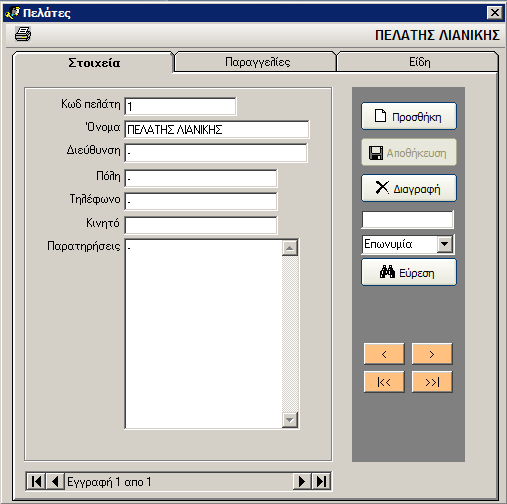The height and width of the screenshot is (504, 507).
Task: Click the Πελάτες window title icon
Action: click(x=13, y=13)
